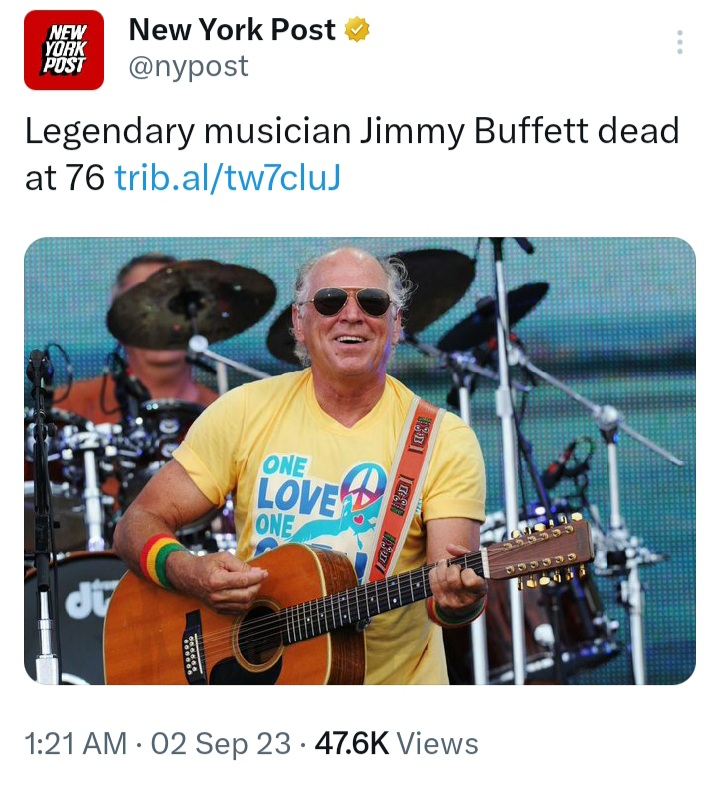
Task: Click the peace sign on yellow shirt
Action: point(364,486)
